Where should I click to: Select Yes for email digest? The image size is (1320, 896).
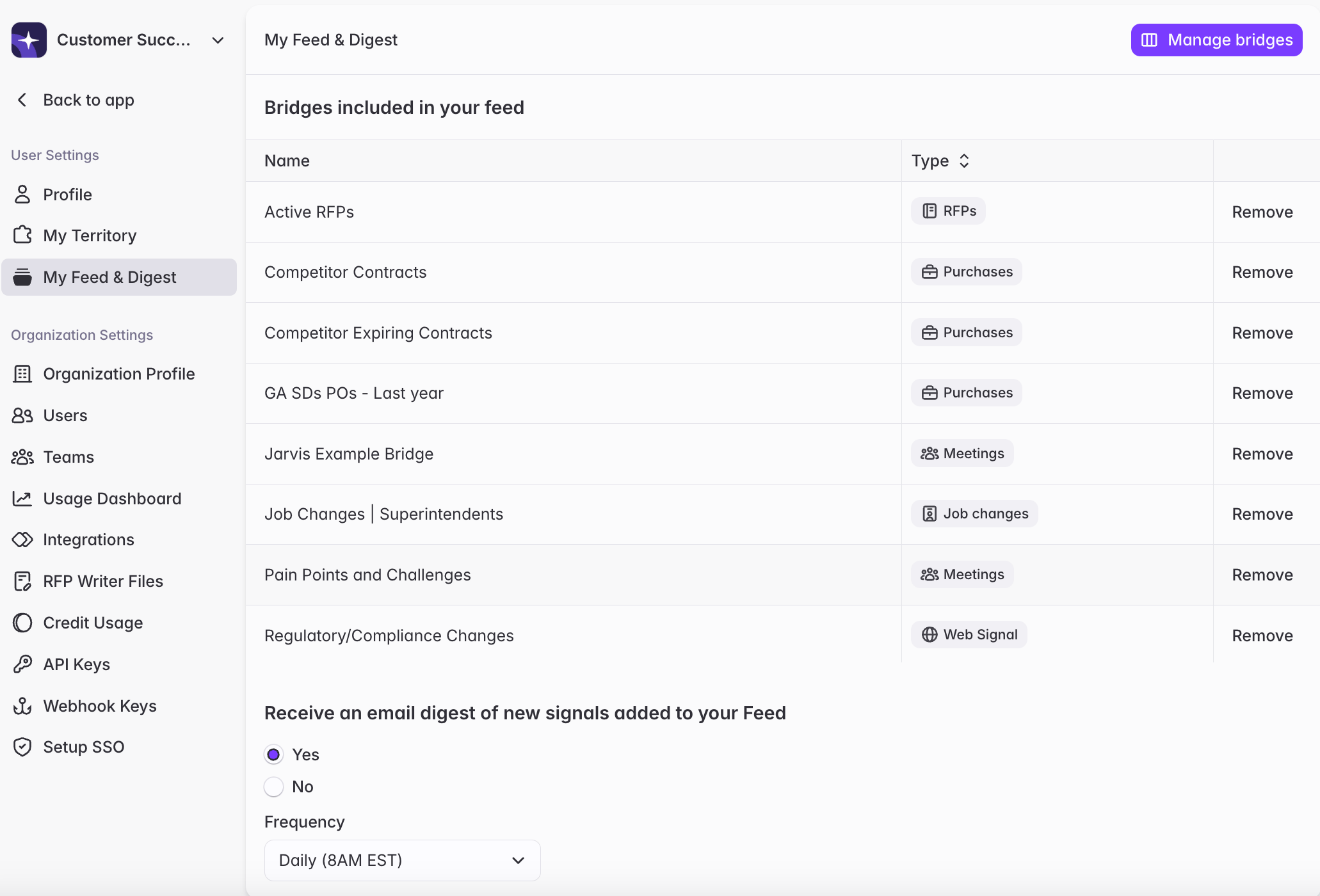pos(273,755)
